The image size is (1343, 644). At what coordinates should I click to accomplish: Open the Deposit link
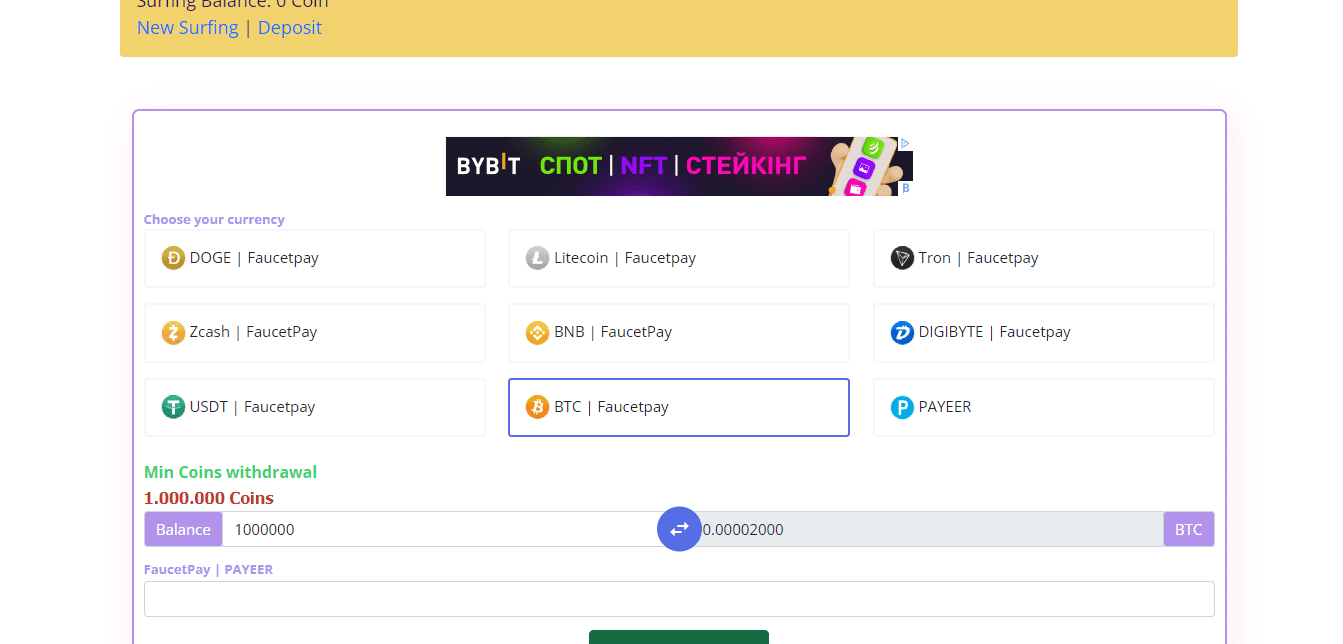click(x=290, y=27)
